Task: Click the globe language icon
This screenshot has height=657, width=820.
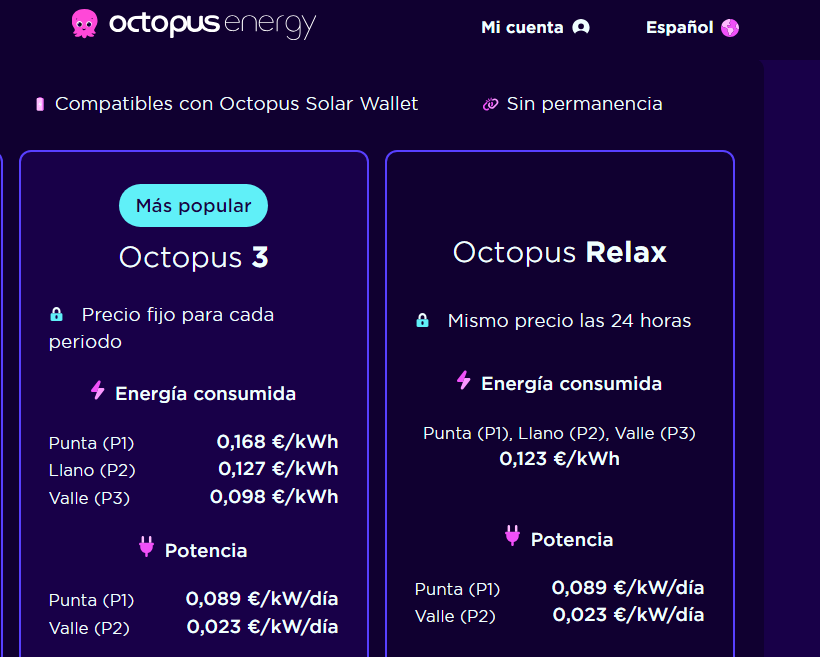Action: 730,27
